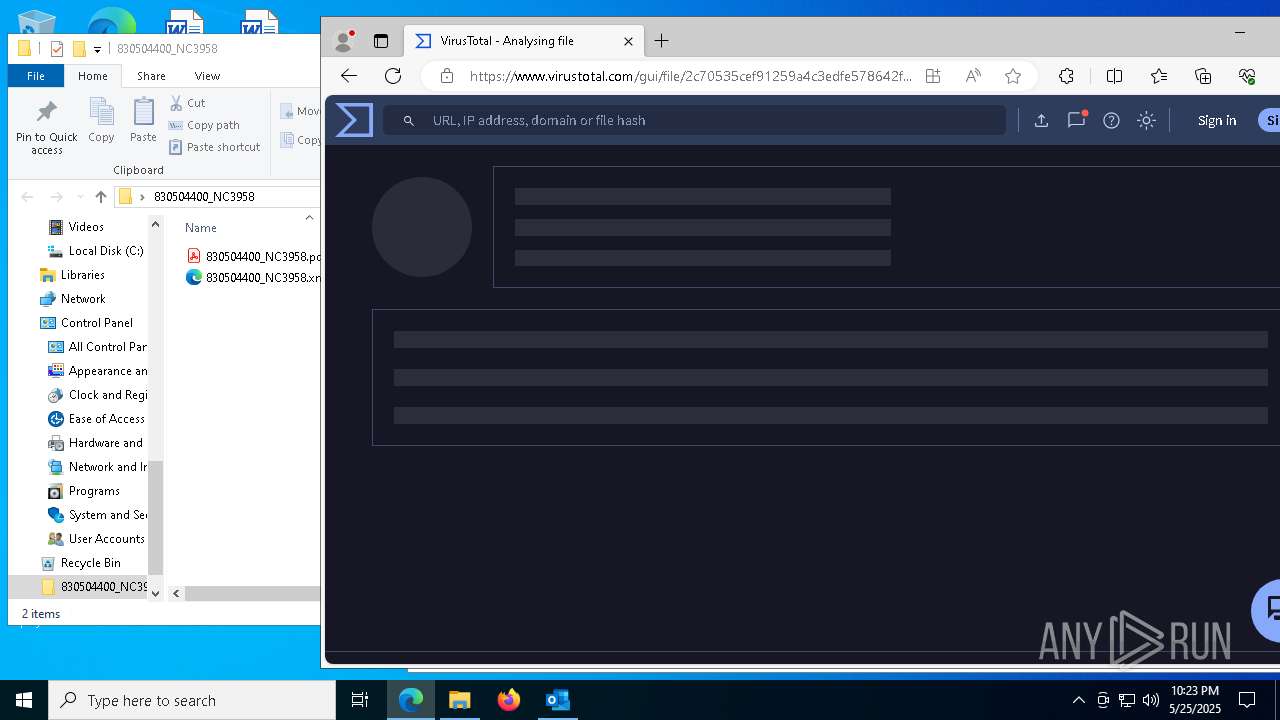The height and width of the screenshot is (720, 1280).
Task: Open VirusTotal notifications flag icon
Action: pos(1076,120)
